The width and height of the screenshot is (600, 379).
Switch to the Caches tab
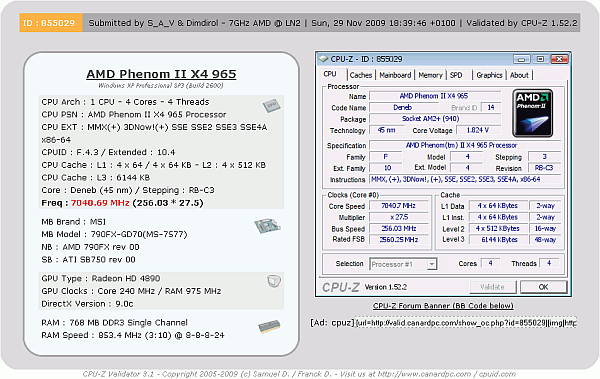point(361,75)
